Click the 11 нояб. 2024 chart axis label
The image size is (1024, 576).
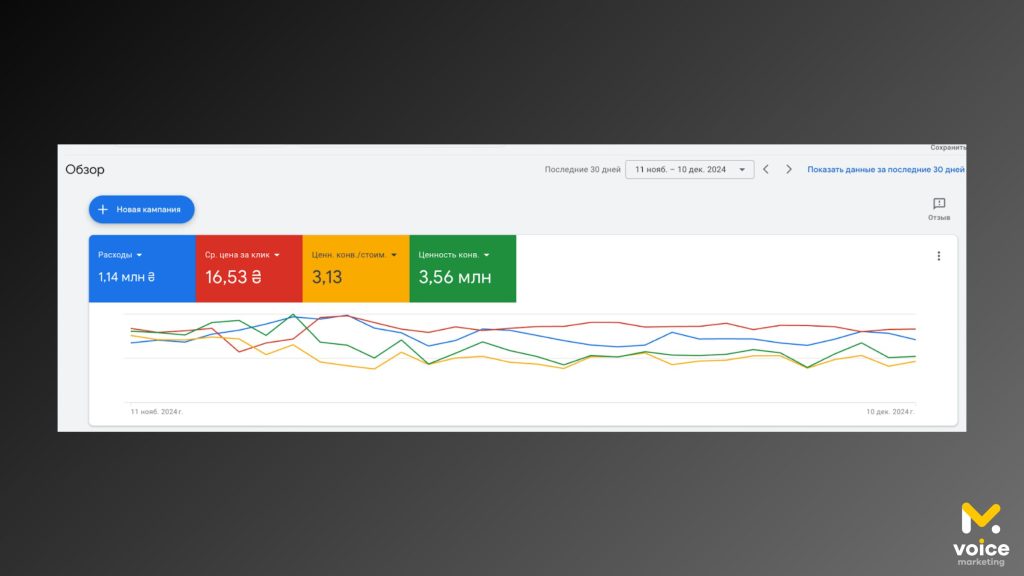pyautogui.click(x=157, y=411)
